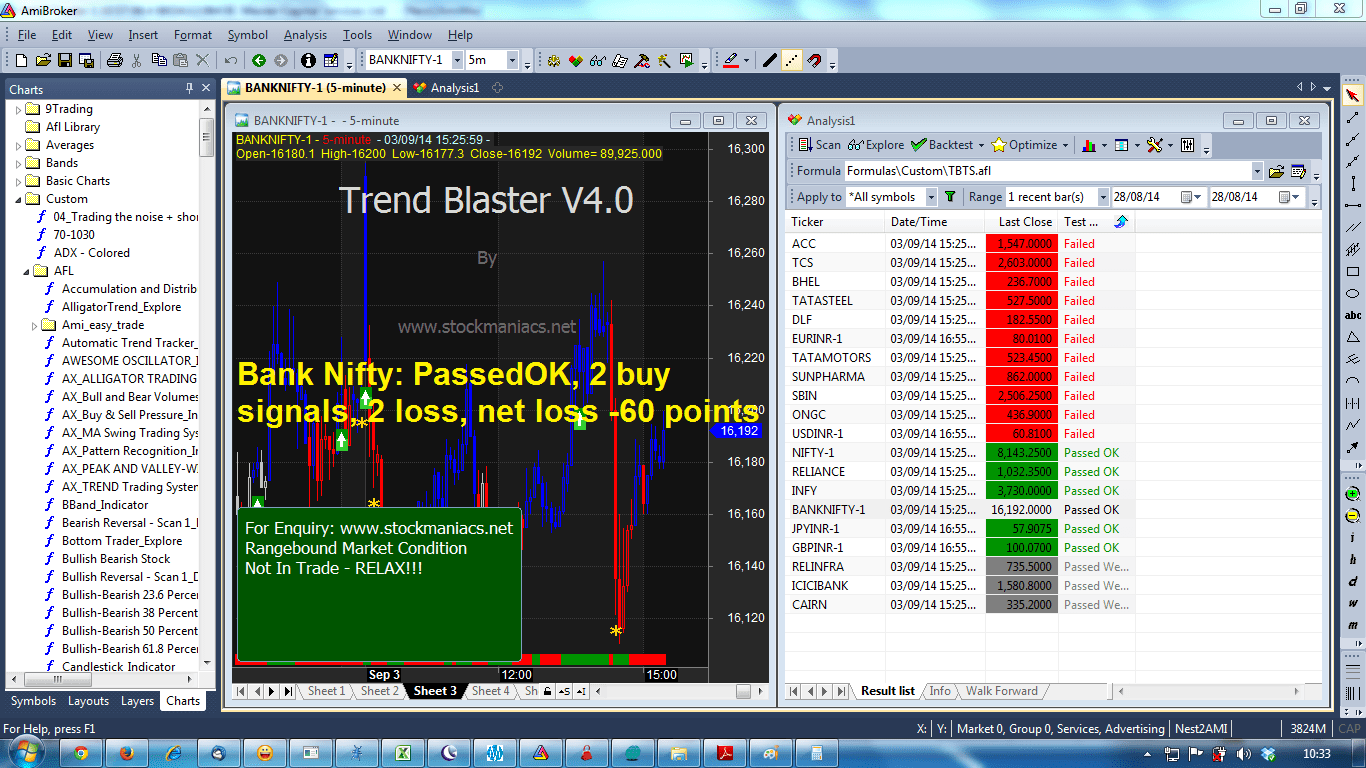Screen dimensions: 1366x768
Task: Open the 5m interval dropdown
Action: point(512,60)
